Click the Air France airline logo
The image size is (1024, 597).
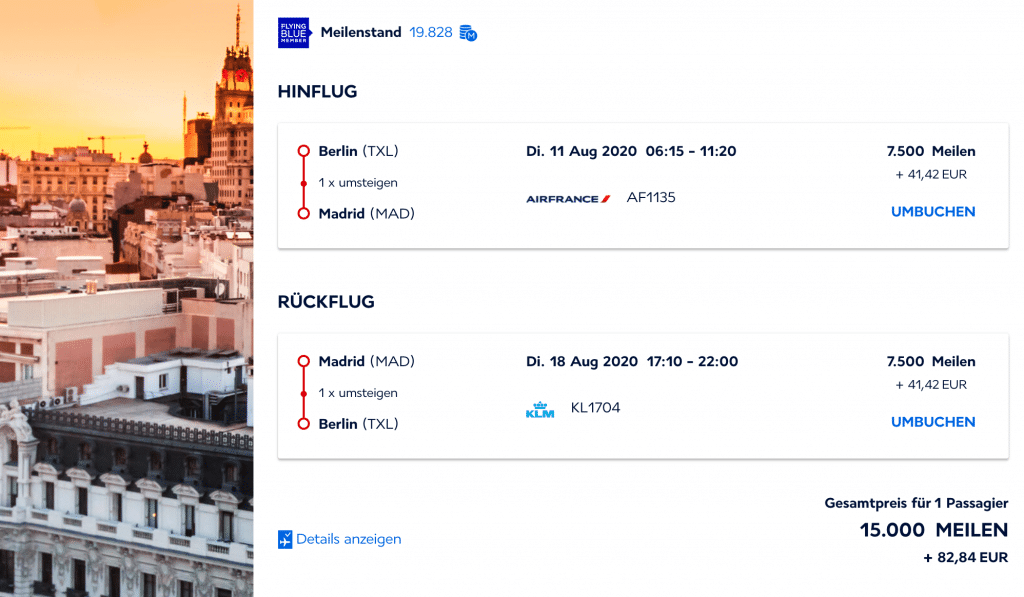(x=568, y=199)
